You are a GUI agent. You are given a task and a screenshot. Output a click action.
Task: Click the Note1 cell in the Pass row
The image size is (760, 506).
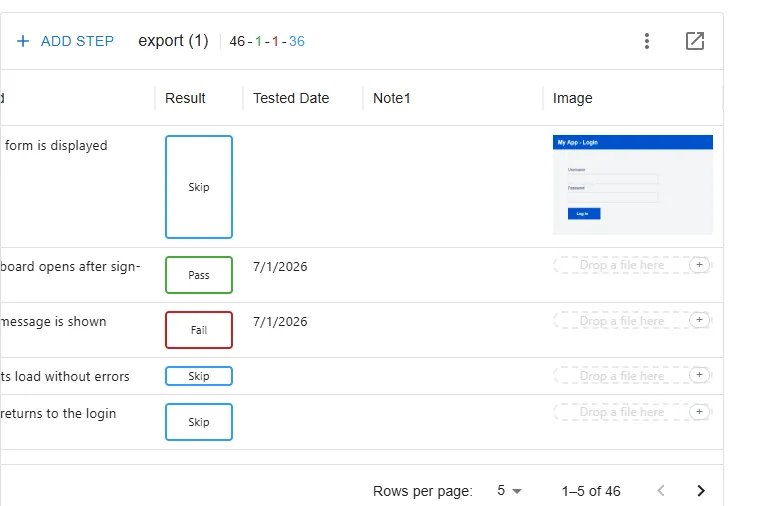coord(453,275)
